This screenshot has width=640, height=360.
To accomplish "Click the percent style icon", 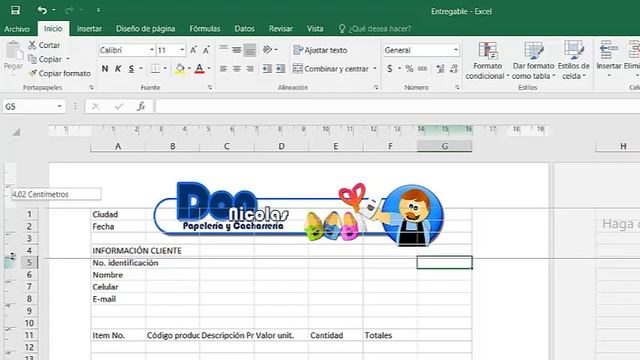I will click(409, 69).
